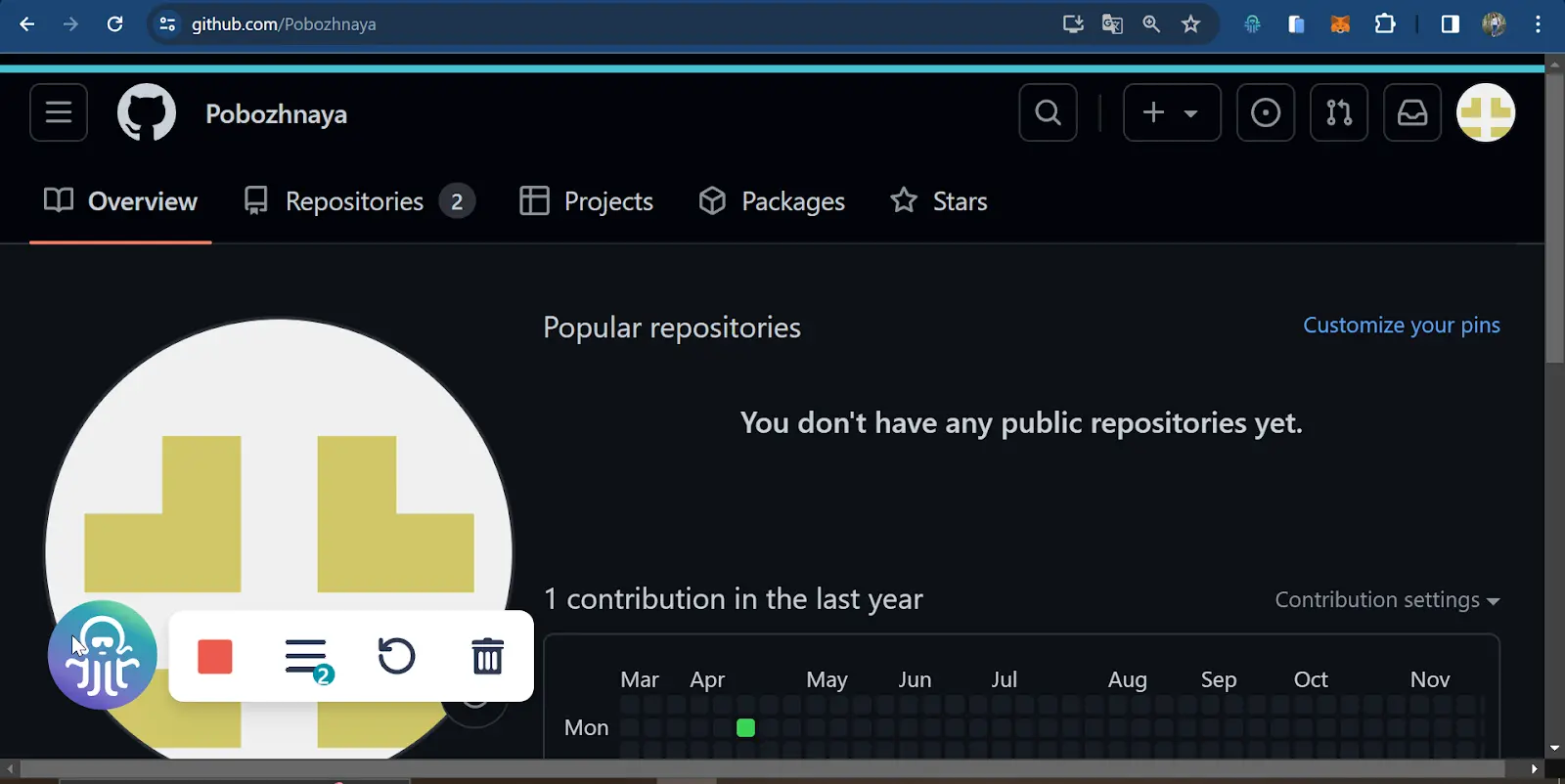The height and width of the screenshot is (784, 1565).
Task: Click the vertical scrollbar down arrow
Action: (x=1554, y=749)
